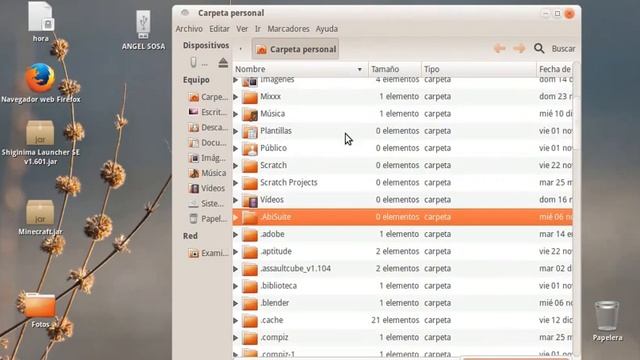Viewport: 640px width, 360px height.
Task: Click the Carpeta personal path button
Action: (296, 49)
